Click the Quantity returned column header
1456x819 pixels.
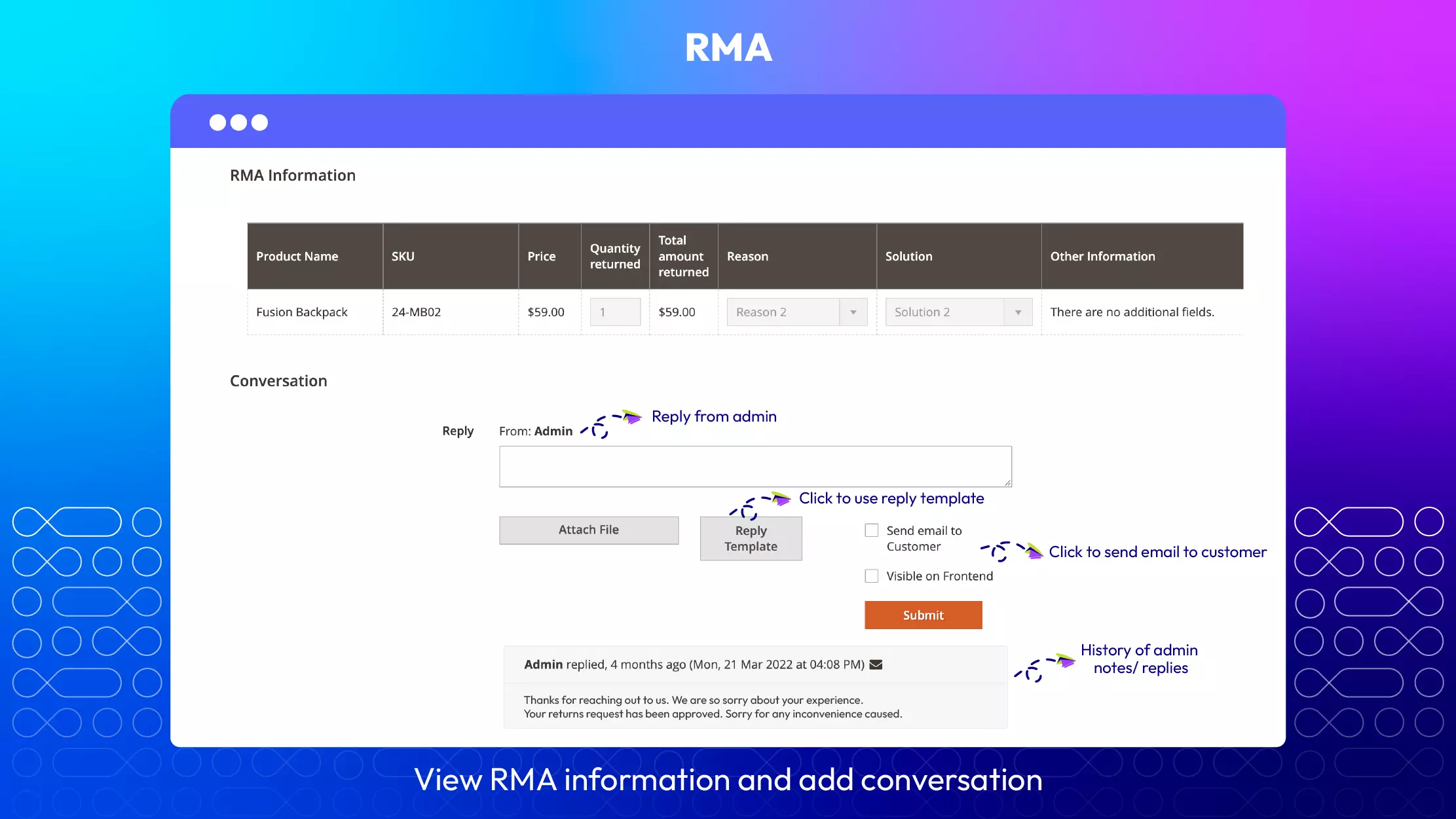pos(615,257)
